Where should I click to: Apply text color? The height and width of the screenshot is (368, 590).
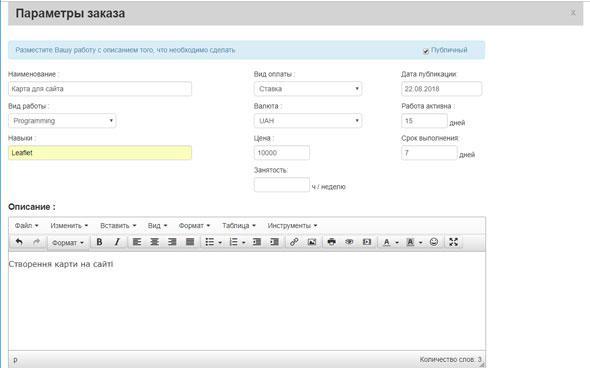coord(386,242)
